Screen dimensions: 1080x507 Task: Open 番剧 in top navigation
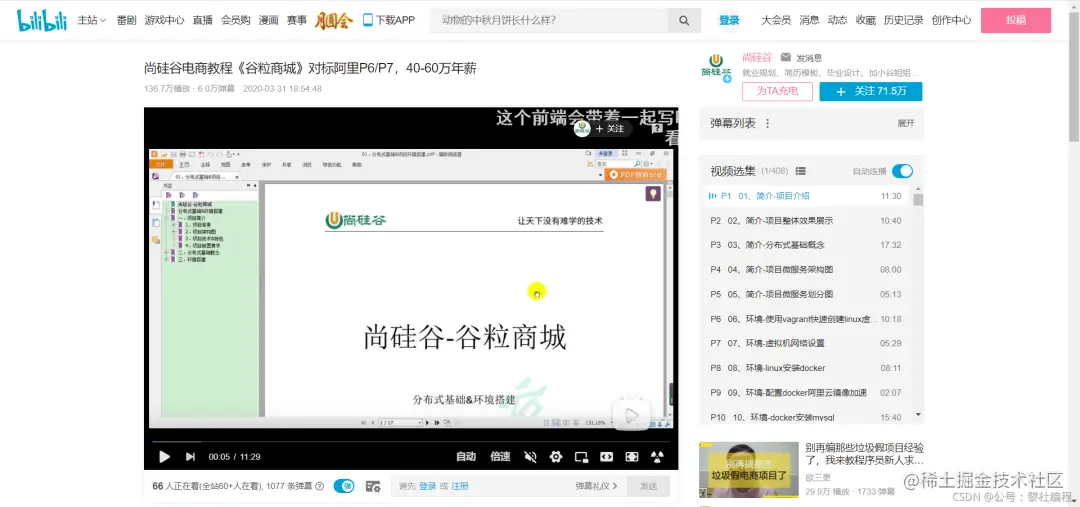click(126, 20)
